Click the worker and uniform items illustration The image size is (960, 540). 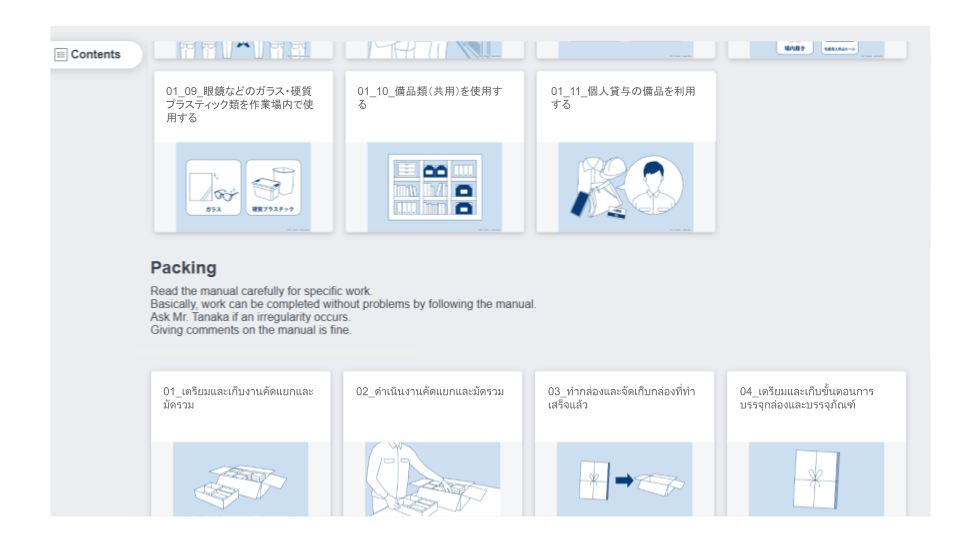(x=625, y=186)
